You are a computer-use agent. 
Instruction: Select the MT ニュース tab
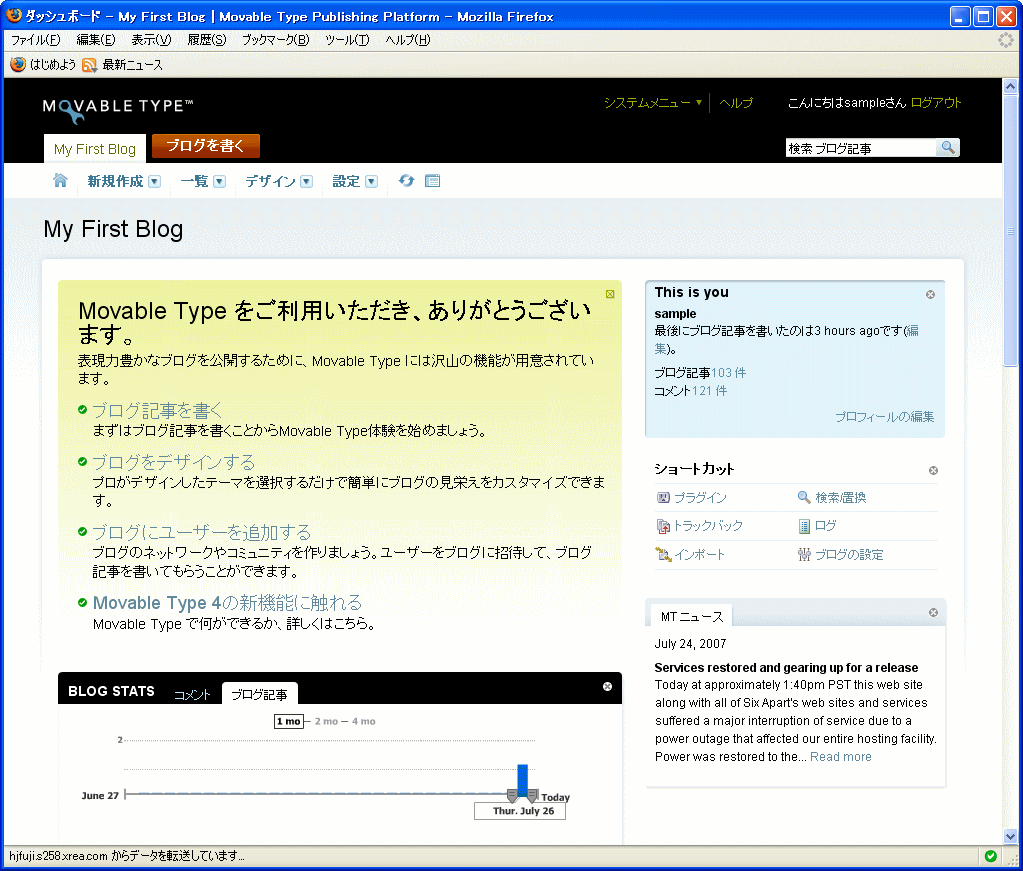692,617
